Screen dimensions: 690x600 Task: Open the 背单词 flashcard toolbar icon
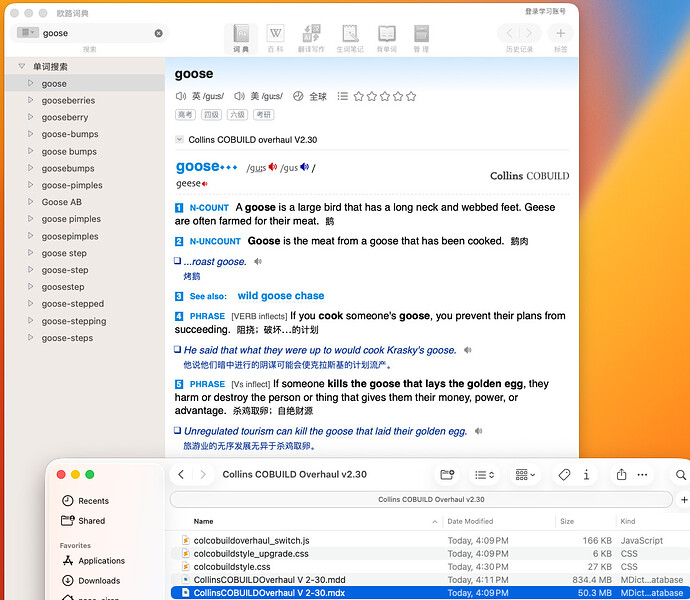click(387, 38)
